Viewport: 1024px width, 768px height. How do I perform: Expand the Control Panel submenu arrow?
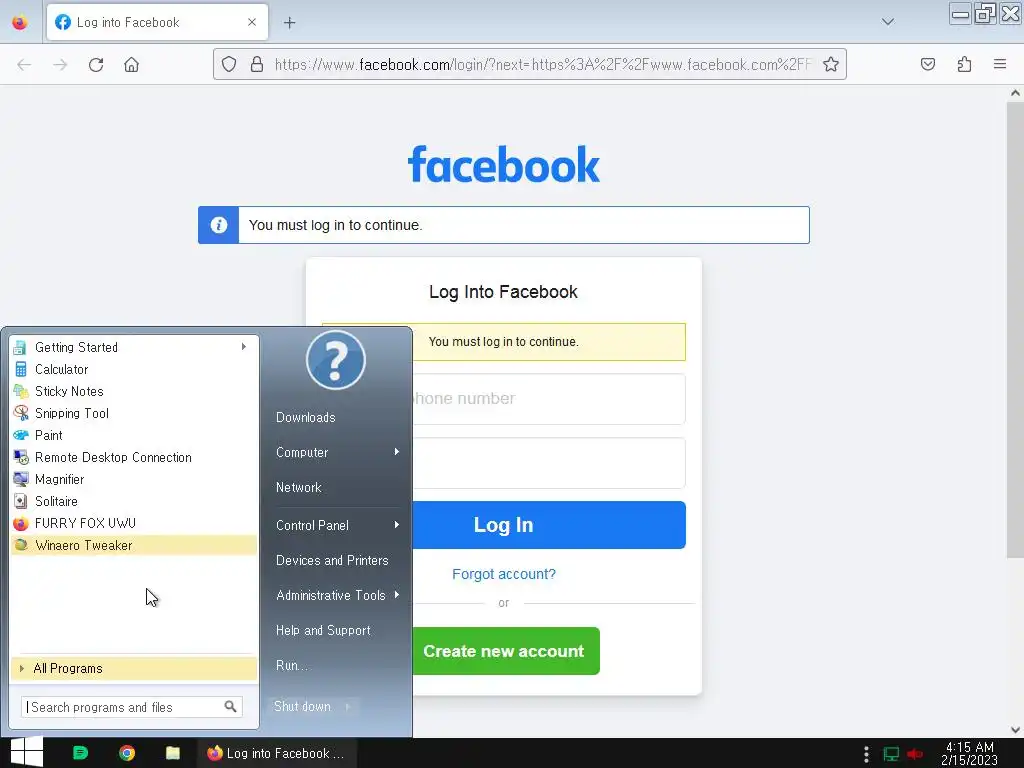point(396,525)
